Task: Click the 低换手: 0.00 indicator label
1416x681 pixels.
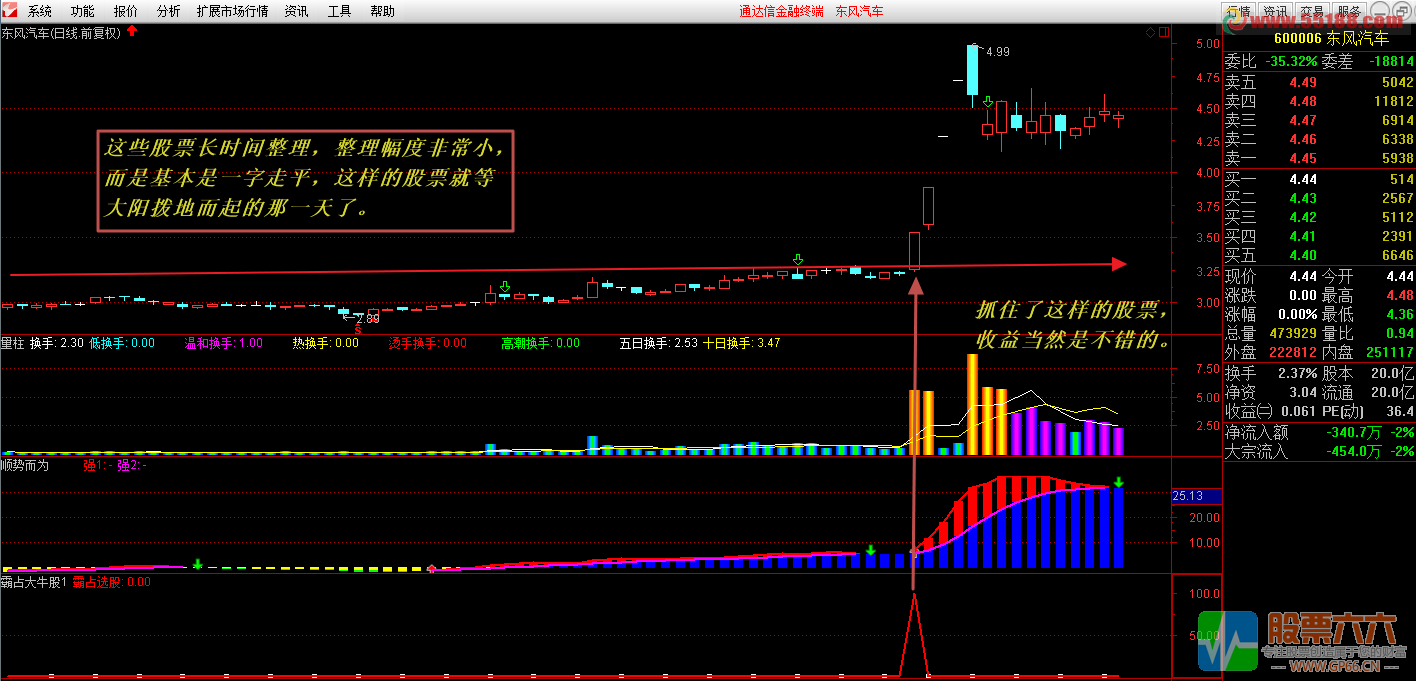Action: pyautogui.click(x=122, y=343)
